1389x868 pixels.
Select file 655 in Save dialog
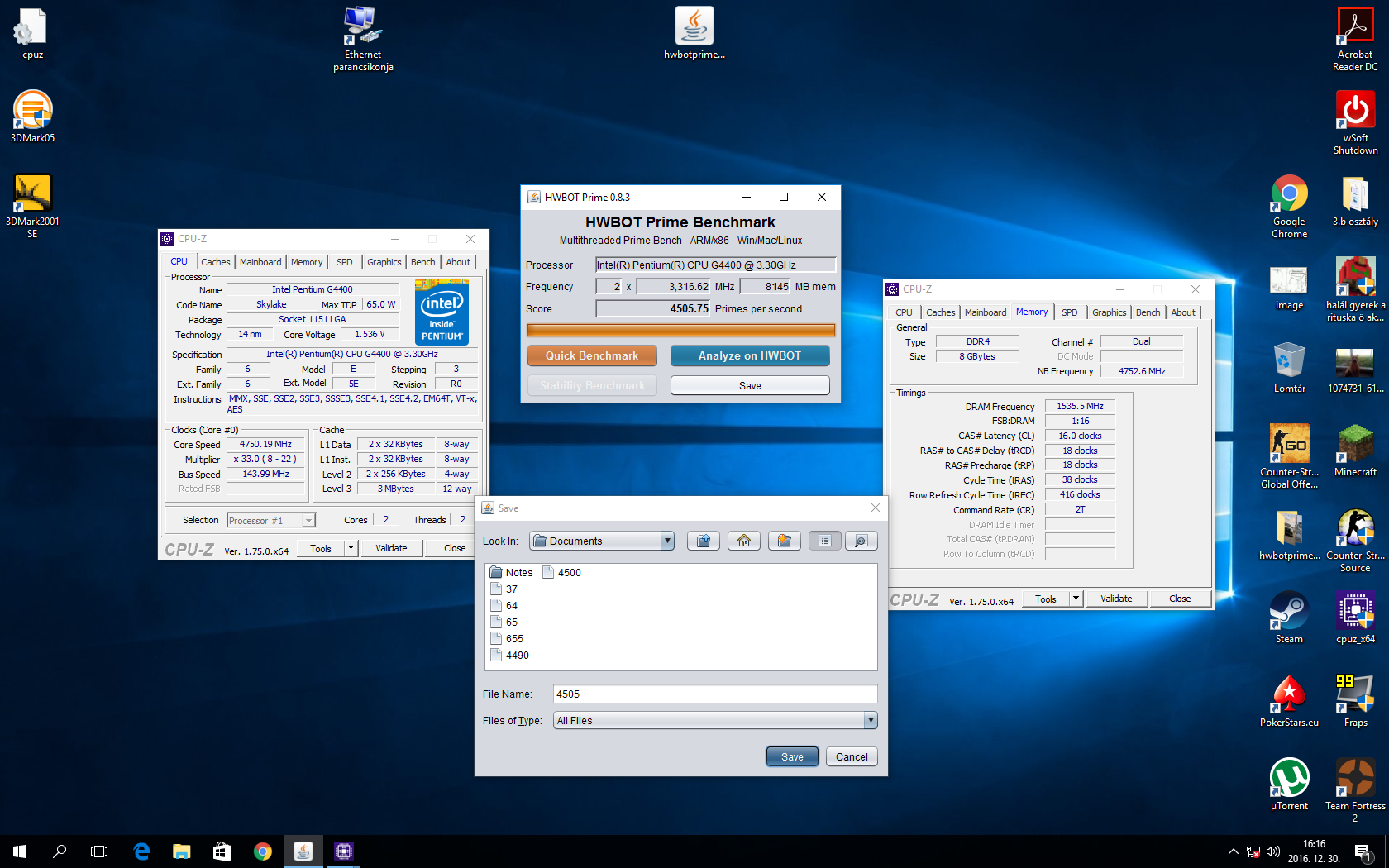pyautogui.click(x=507, y=638)
